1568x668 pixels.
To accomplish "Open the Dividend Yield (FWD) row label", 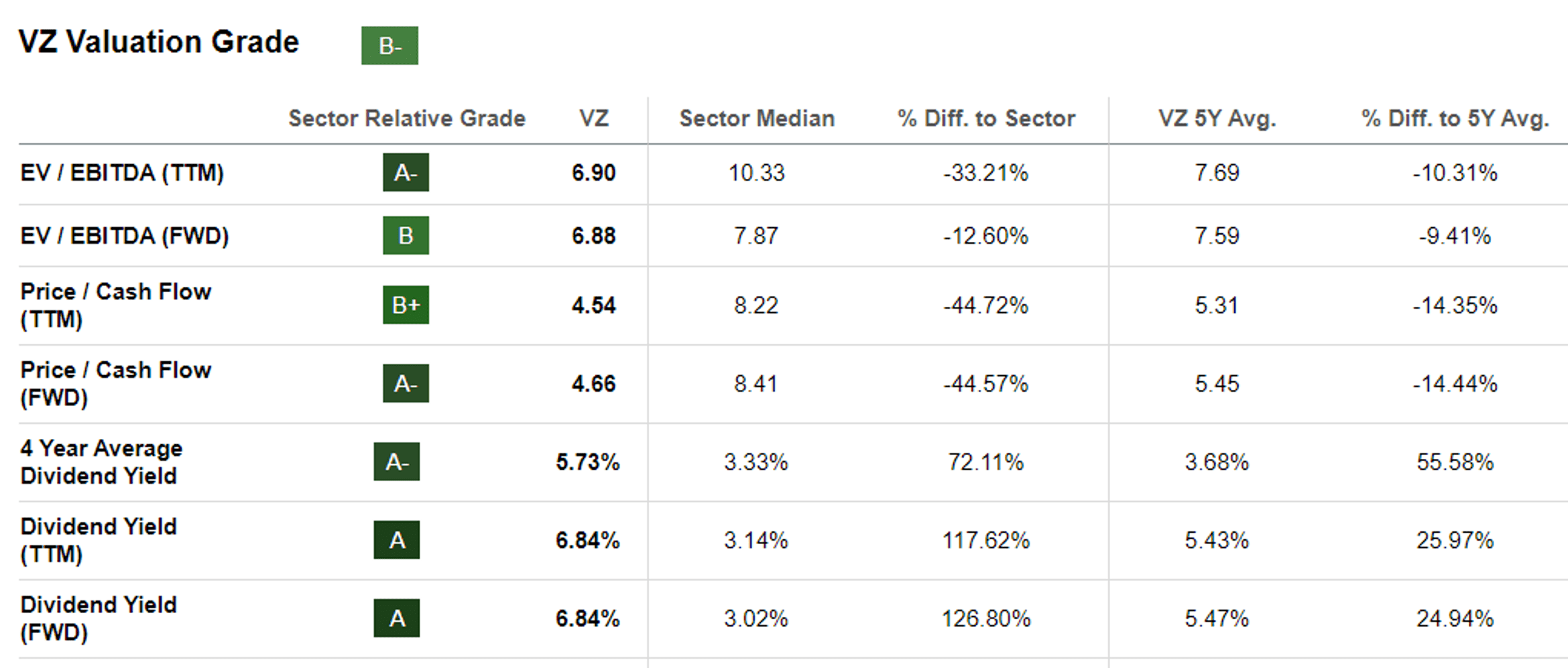I will [x=99, y=618].
